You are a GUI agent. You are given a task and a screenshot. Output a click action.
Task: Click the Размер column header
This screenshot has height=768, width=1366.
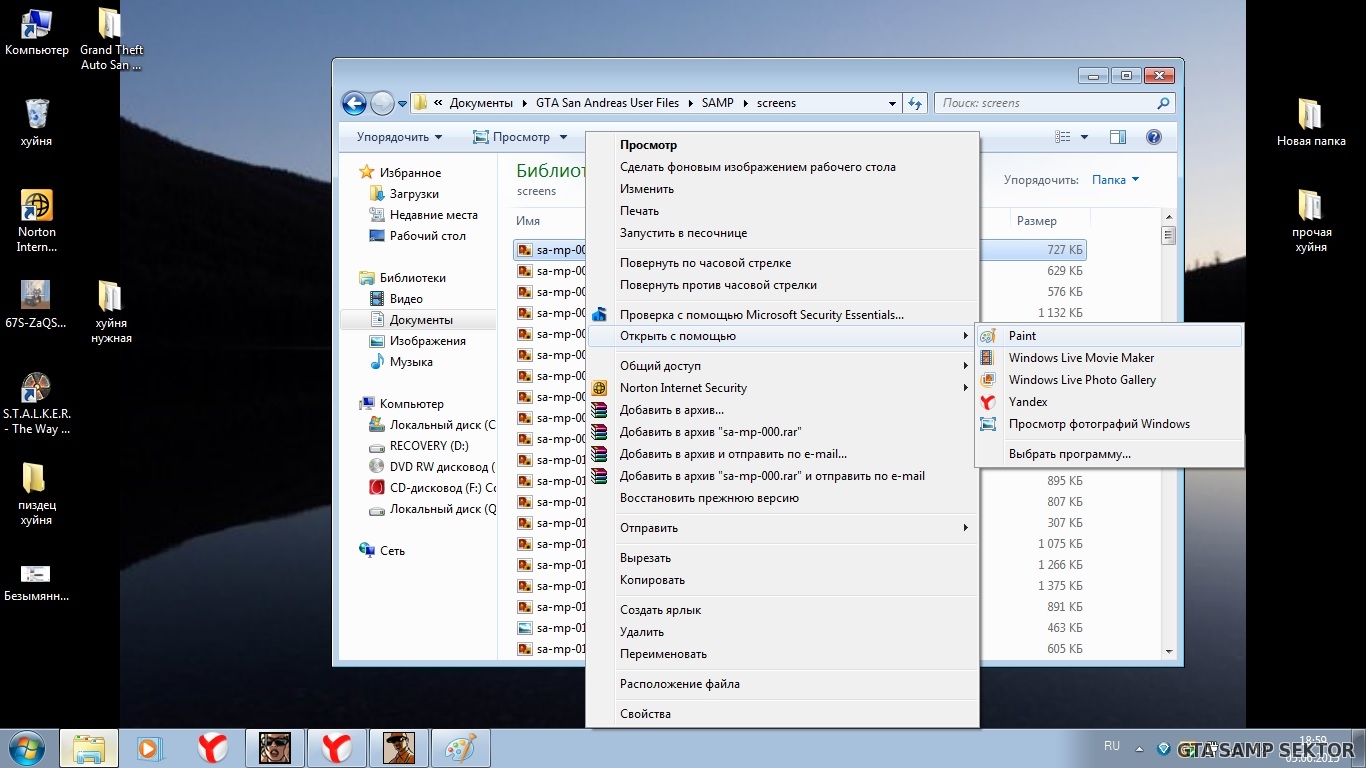1036,221
